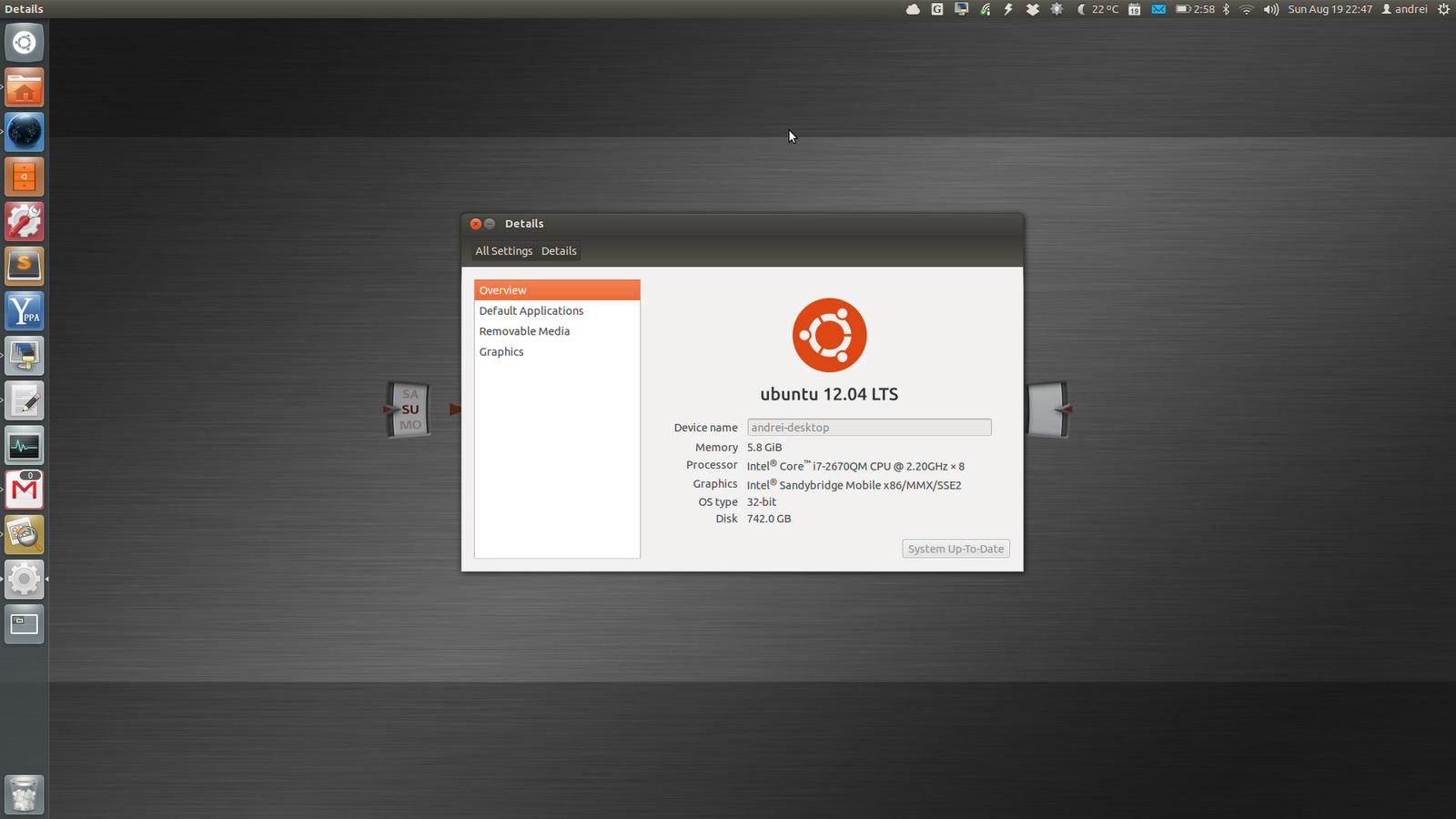Click the System Settings gear in launcher

click(x=25, y=579)
